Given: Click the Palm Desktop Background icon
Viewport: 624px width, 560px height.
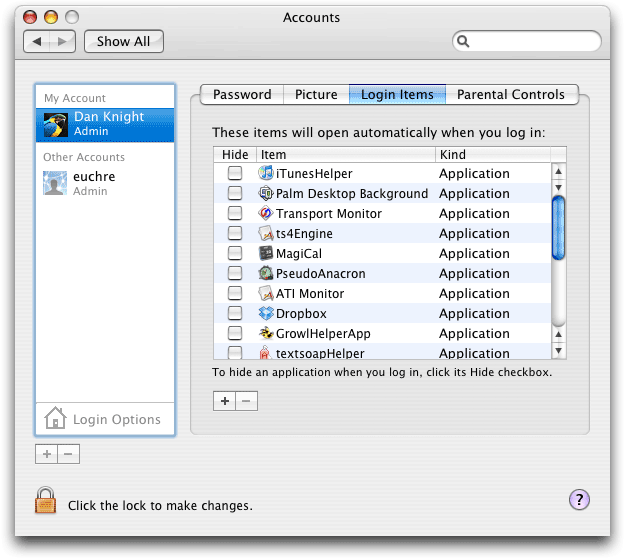Looking at the screenshot, I should click(265, 193).
